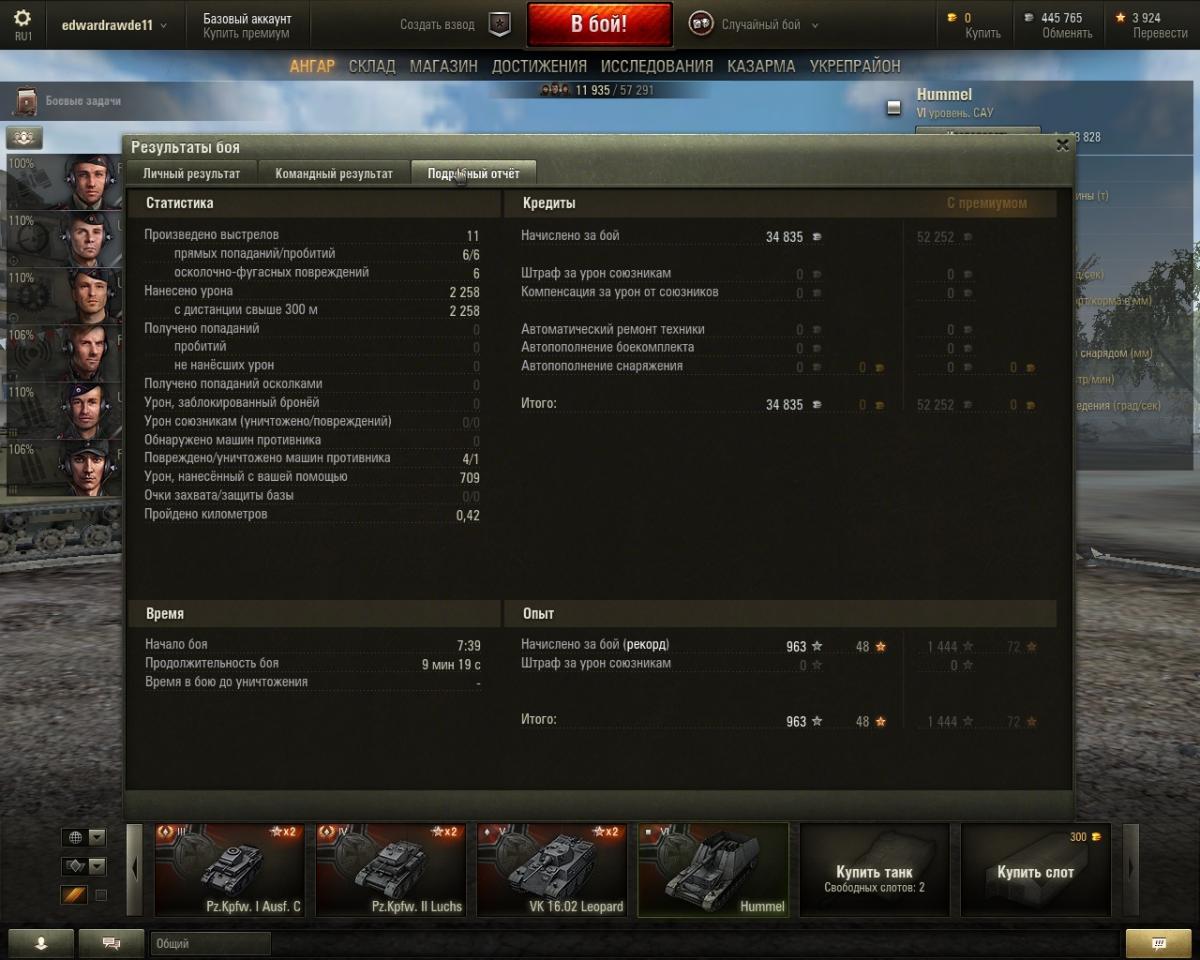Select the Pz.Kpfw. I Ausf. C tank
1200x960 pixels.
coord(230,870)
